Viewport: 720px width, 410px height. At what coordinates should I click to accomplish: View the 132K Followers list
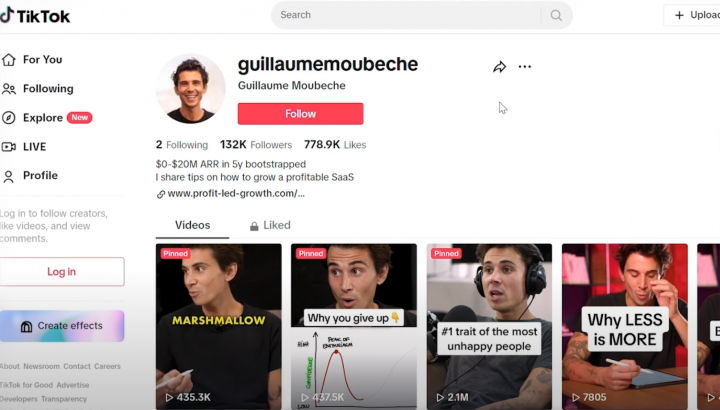(x=256, y=145)
